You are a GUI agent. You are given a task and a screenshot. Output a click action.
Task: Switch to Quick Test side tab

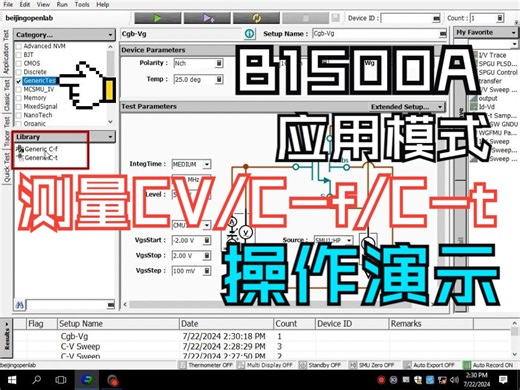[6, 167]
